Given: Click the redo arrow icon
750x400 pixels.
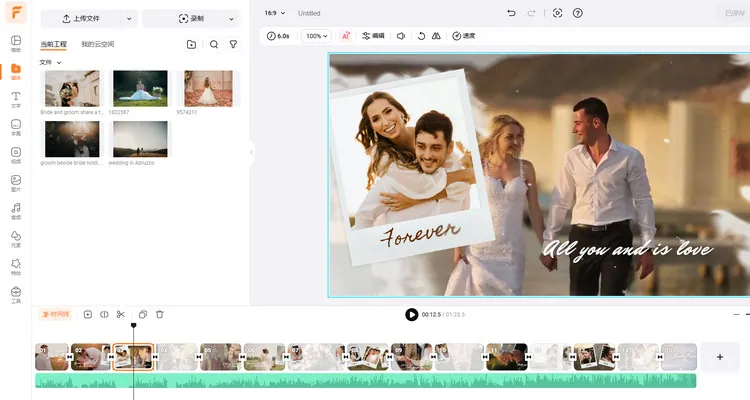Looking at the screenshot, I should coord(531,13).
